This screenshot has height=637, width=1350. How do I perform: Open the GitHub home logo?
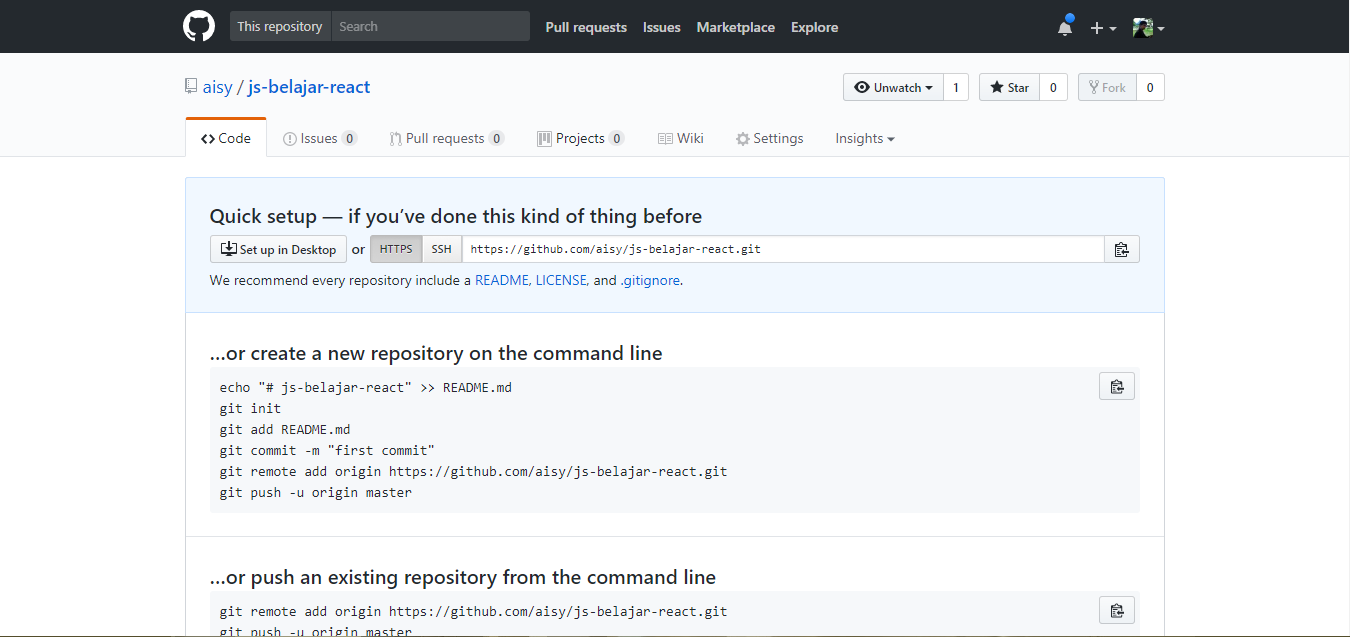199,27
